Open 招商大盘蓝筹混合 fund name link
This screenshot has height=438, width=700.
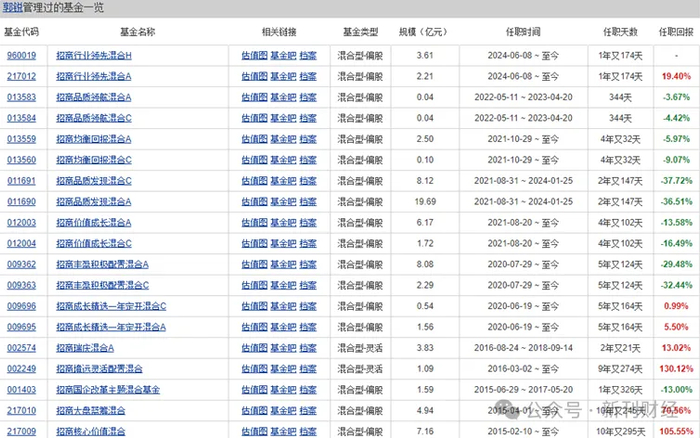[x=91, y=410]
